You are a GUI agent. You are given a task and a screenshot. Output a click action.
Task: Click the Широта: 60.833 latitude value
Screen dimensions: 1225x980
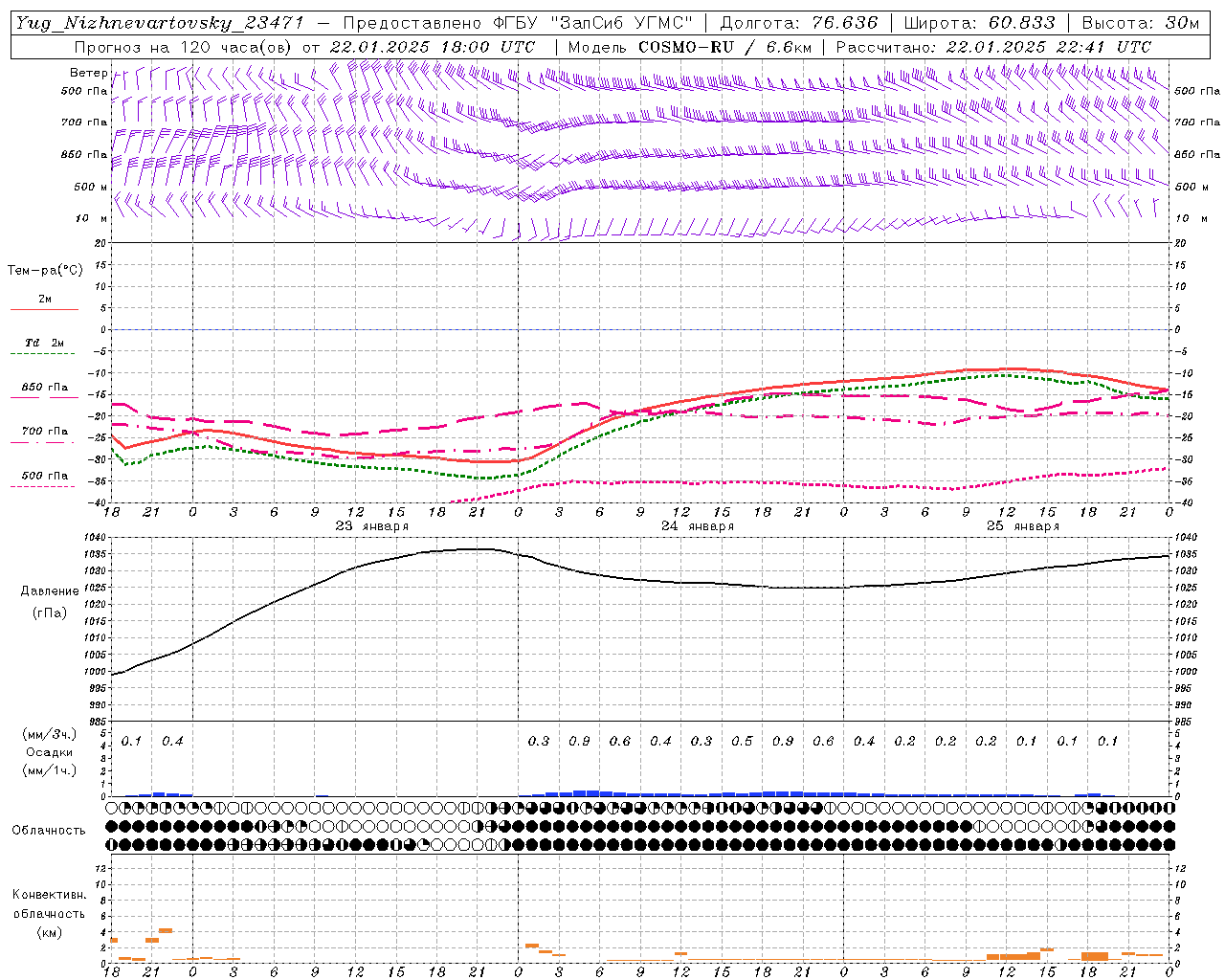979,23
